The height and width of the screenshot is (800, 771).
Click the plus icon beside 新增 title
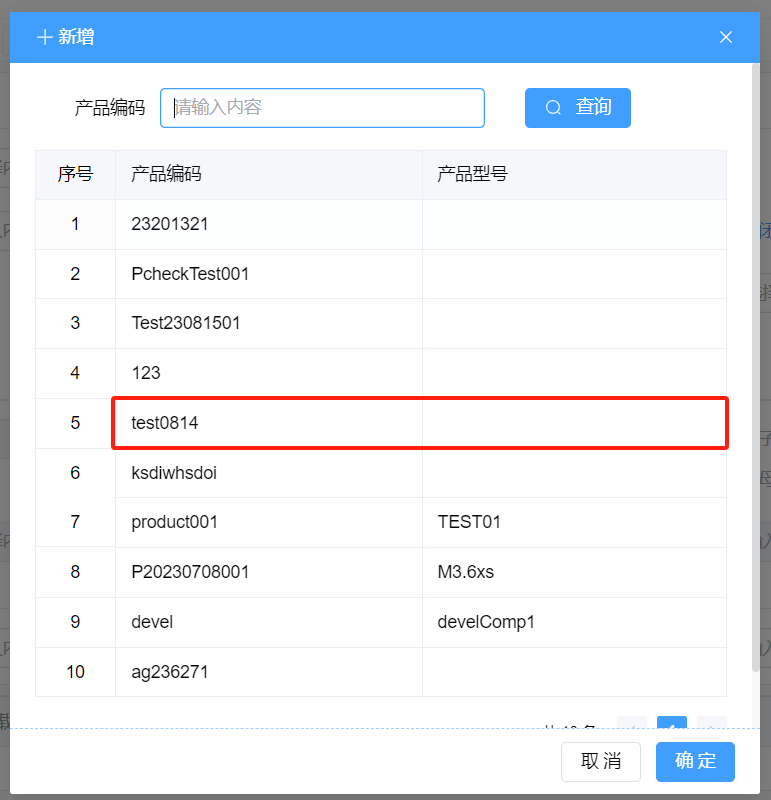pos(44,37)
